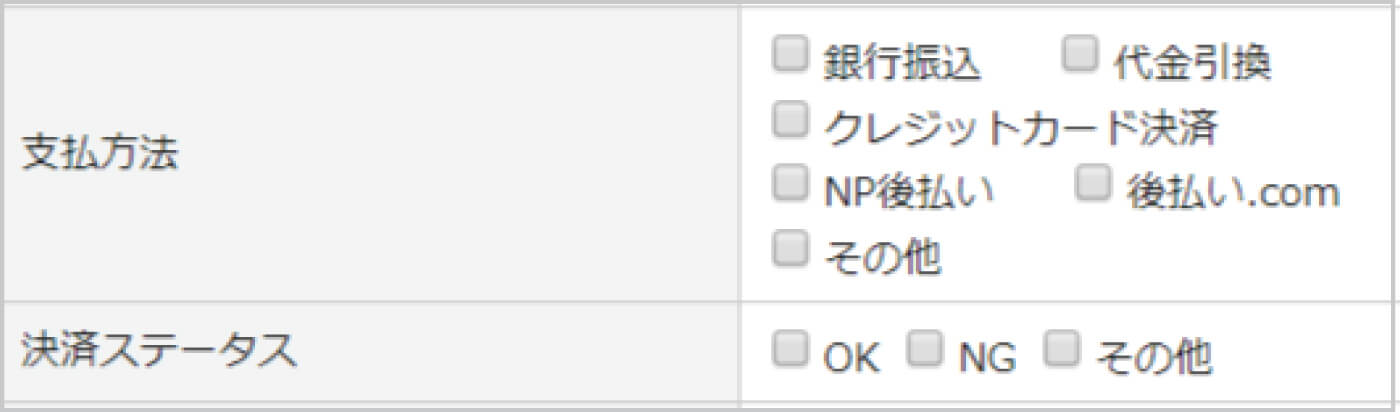Click the NG label text
The width and height of the screenshot is (1400, 412).
tap(987, 357)
